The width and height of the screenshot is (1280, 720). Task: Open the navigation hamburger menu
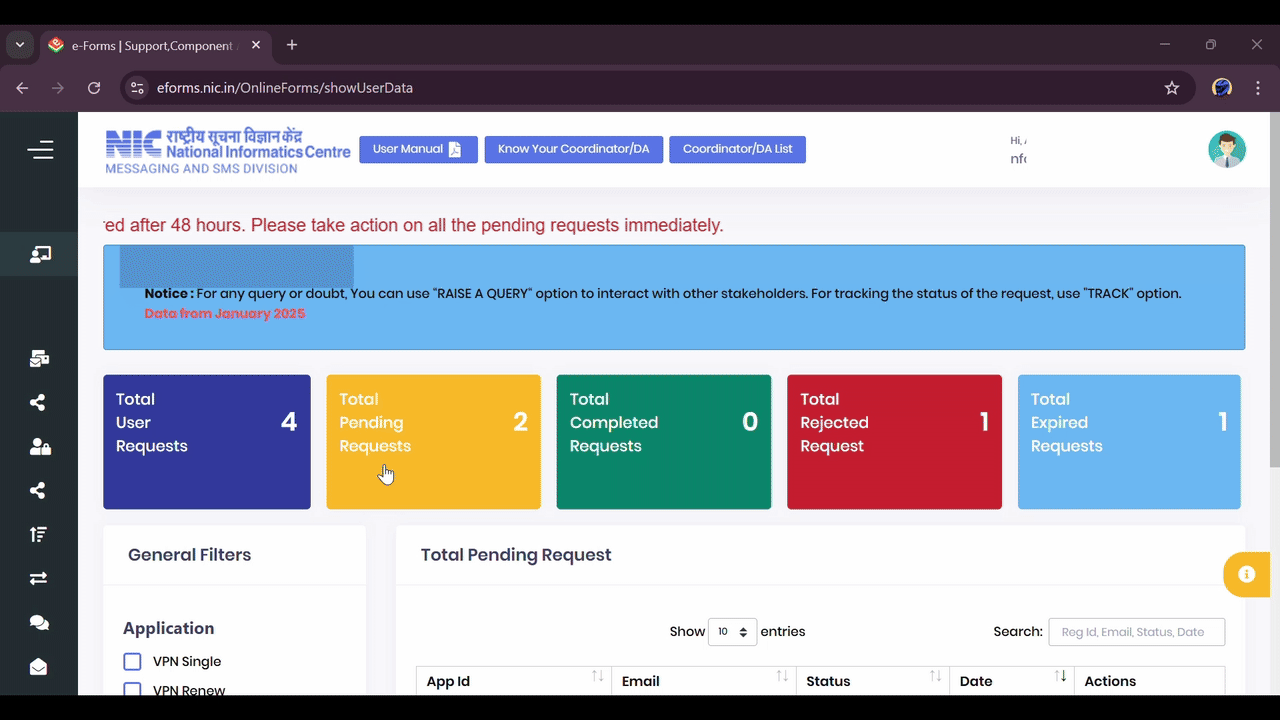click(40, 148)
